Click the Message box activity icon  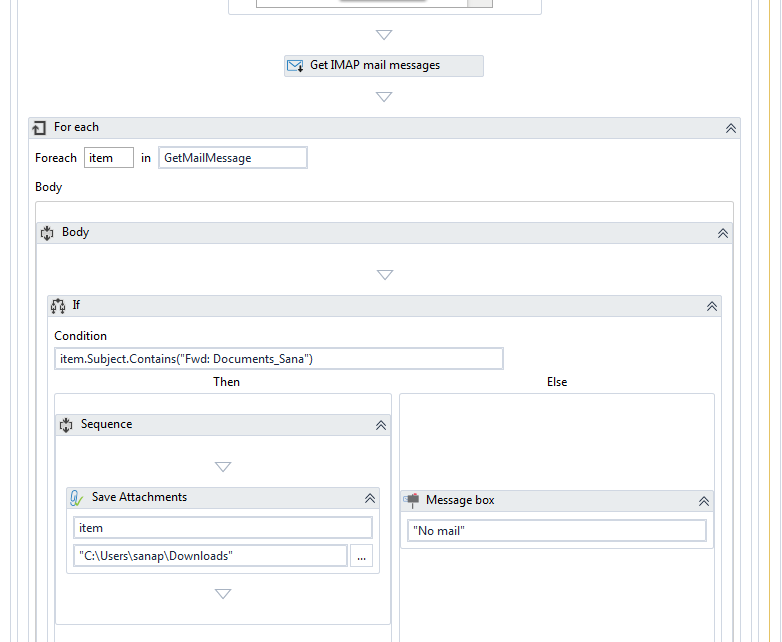(411, 500)
